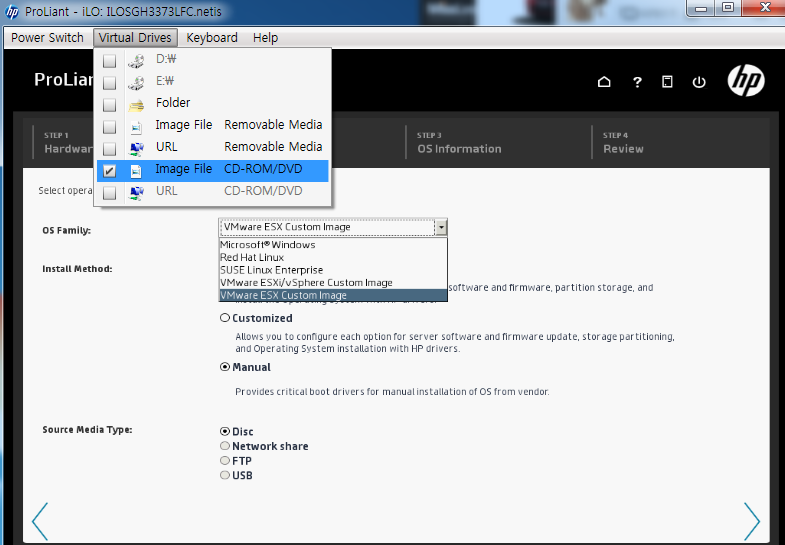785x545 pixels.
Task: Open the Power Switch menu
Action: tap(47, 38)
